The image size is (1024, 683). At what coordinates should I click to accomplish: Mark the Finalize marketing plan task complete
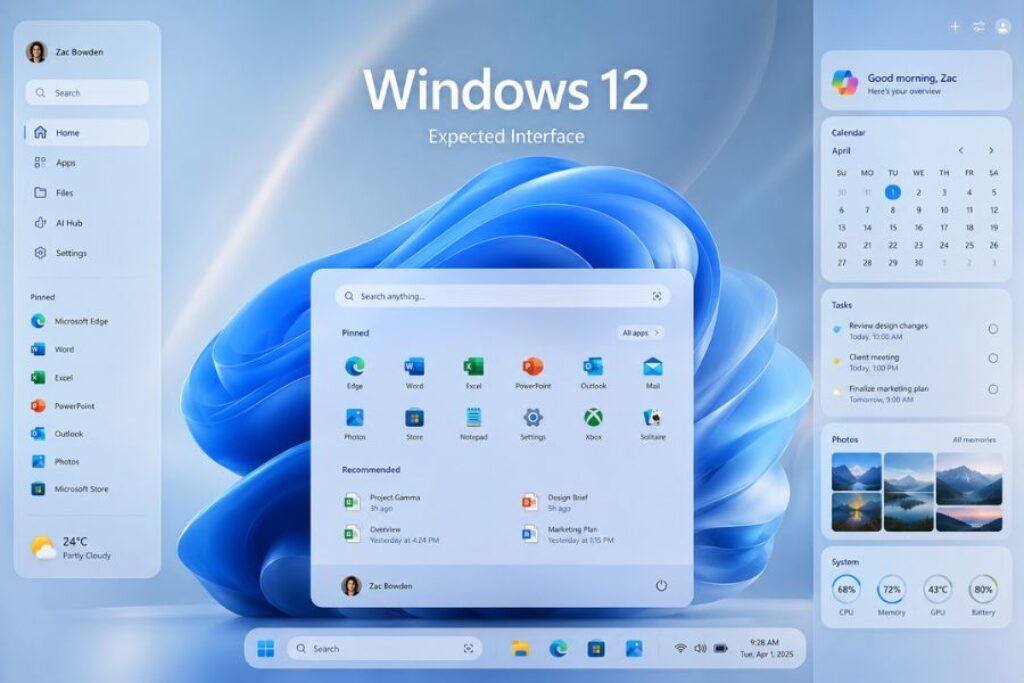pos(993,389)
